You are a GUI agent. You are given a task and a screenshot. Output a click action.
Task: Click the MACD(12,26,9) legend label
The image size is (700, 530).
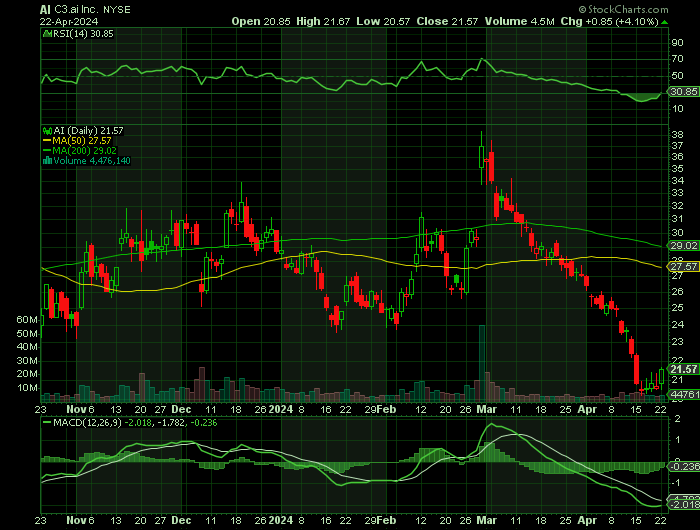click(x=87, y=422)
